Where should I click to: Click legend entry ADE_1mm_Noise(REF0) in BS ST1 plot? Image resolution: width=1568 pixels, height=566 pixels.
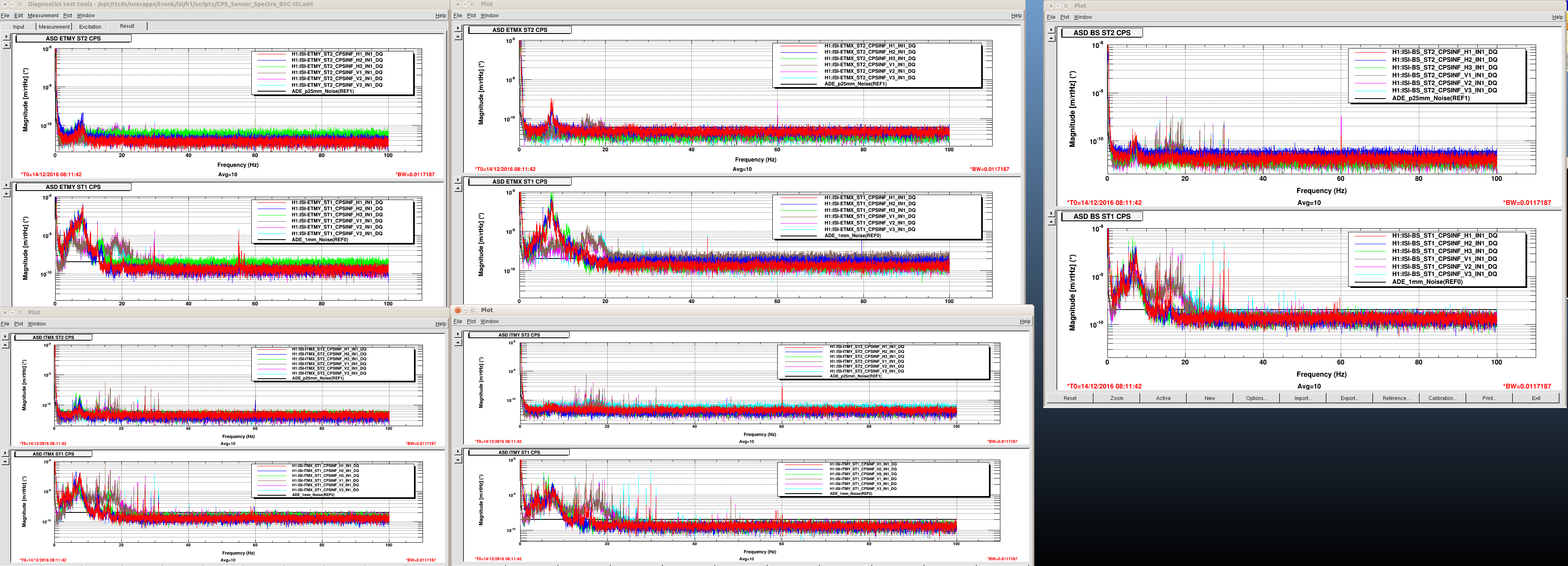(1427, 282)
